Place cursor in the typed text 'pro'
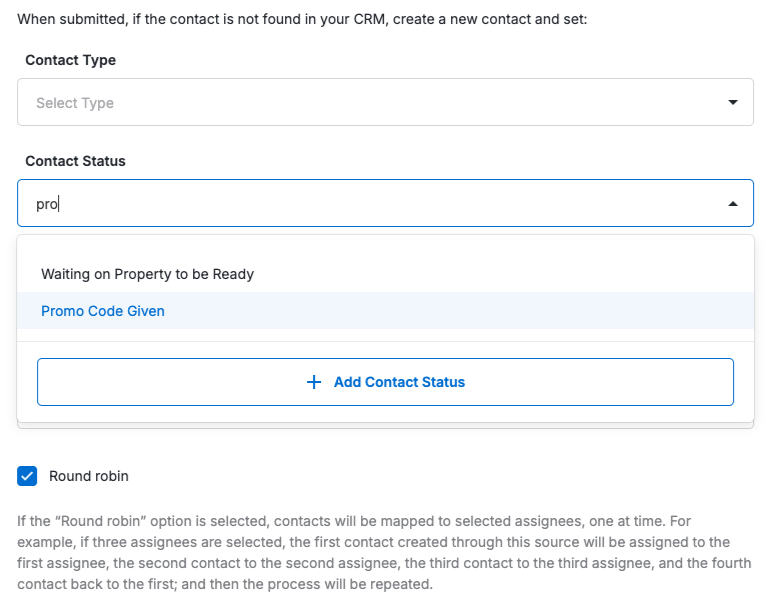 coord(47,204)
